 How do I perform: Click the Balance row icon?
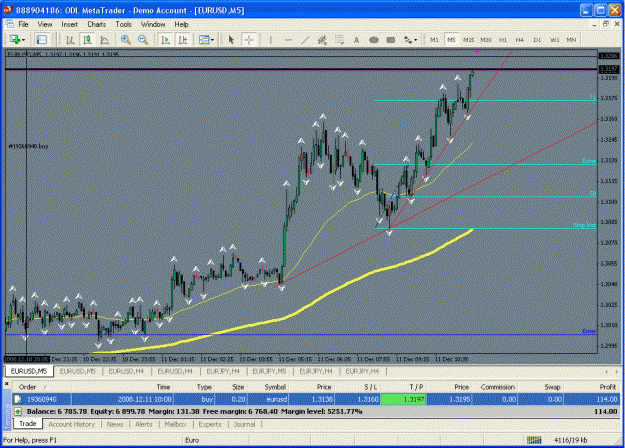pyautogui.click(x=18, y=411)
